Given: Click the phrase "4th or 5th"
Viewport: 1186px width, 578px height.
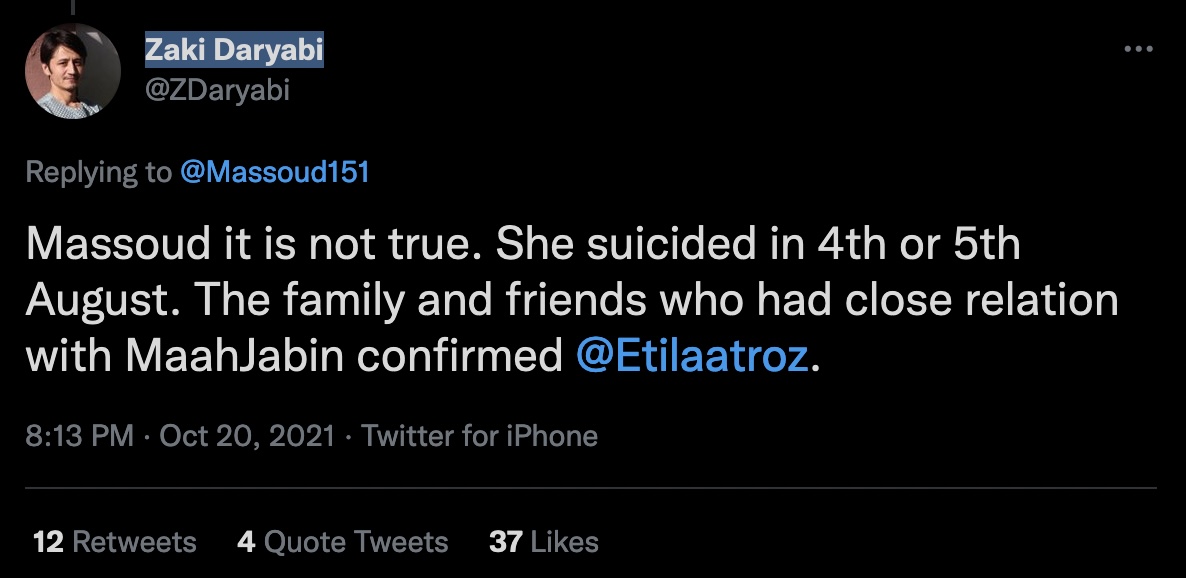Looking at the screenshot, I should tap(897, 245).
